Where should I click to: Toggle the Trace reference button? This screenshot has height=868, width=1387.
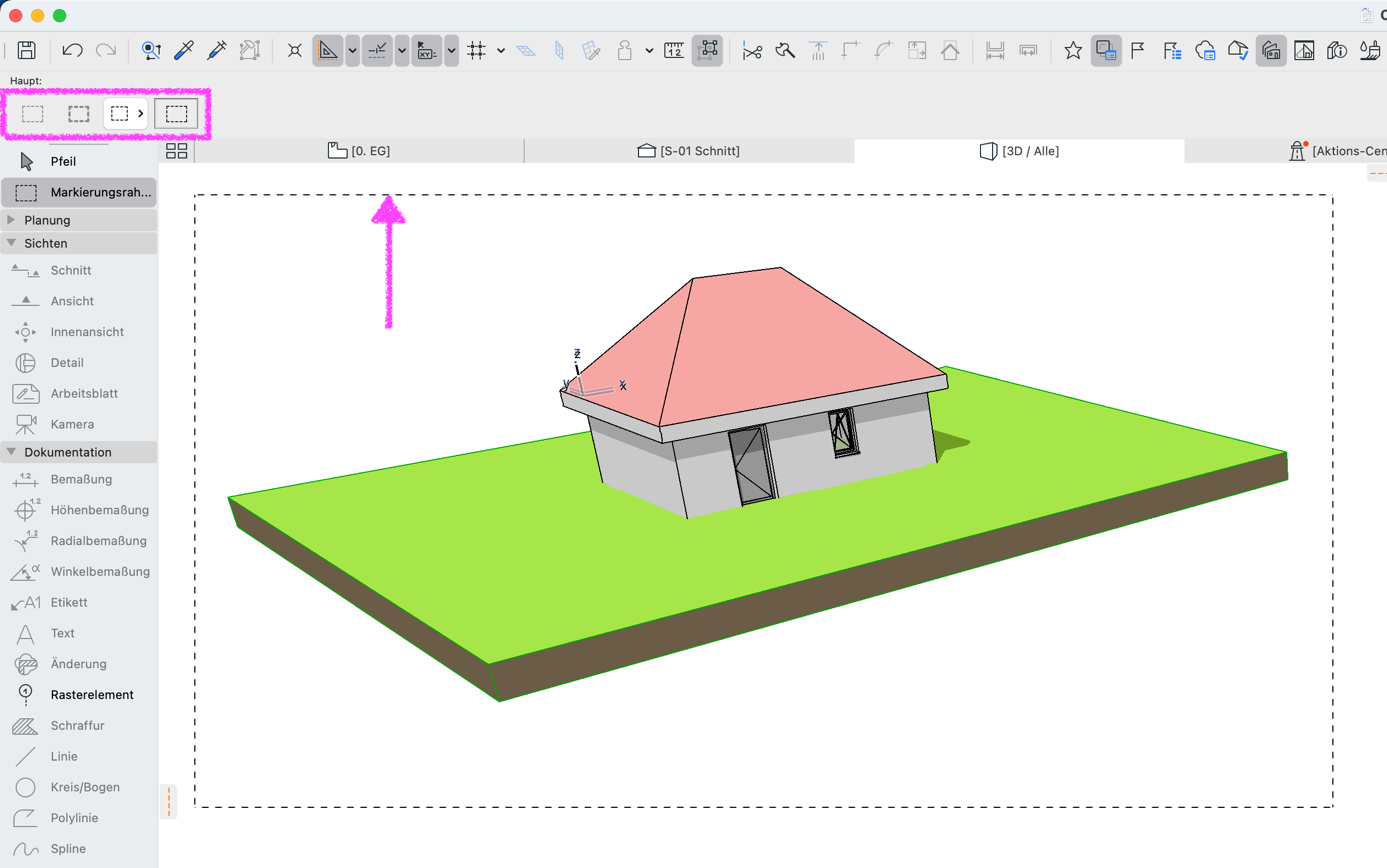click(x=1106, y=50)
